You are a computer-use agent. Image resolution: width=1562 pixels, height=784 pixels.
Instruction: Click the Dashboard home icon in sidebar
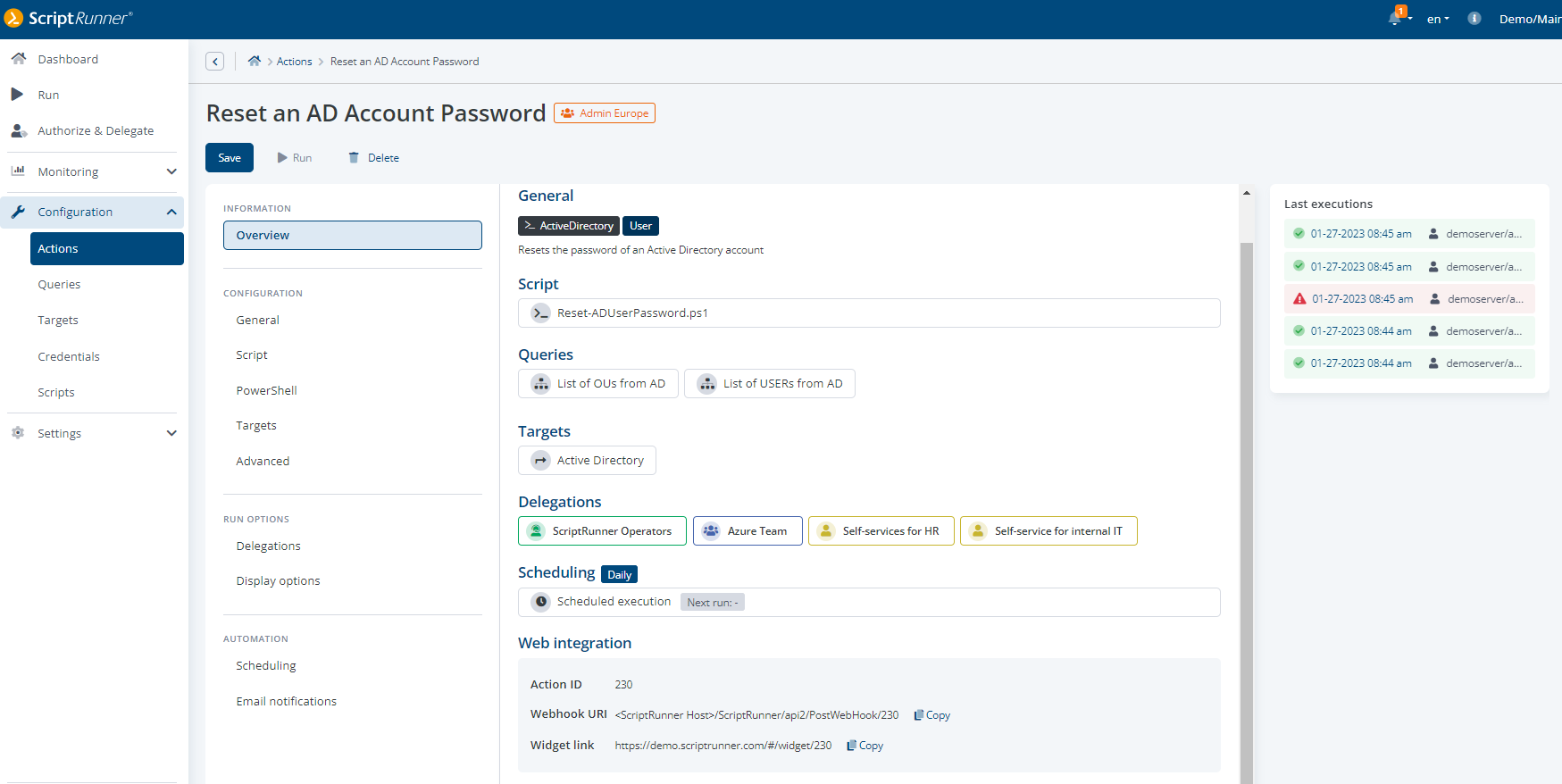tap(18, 58)
